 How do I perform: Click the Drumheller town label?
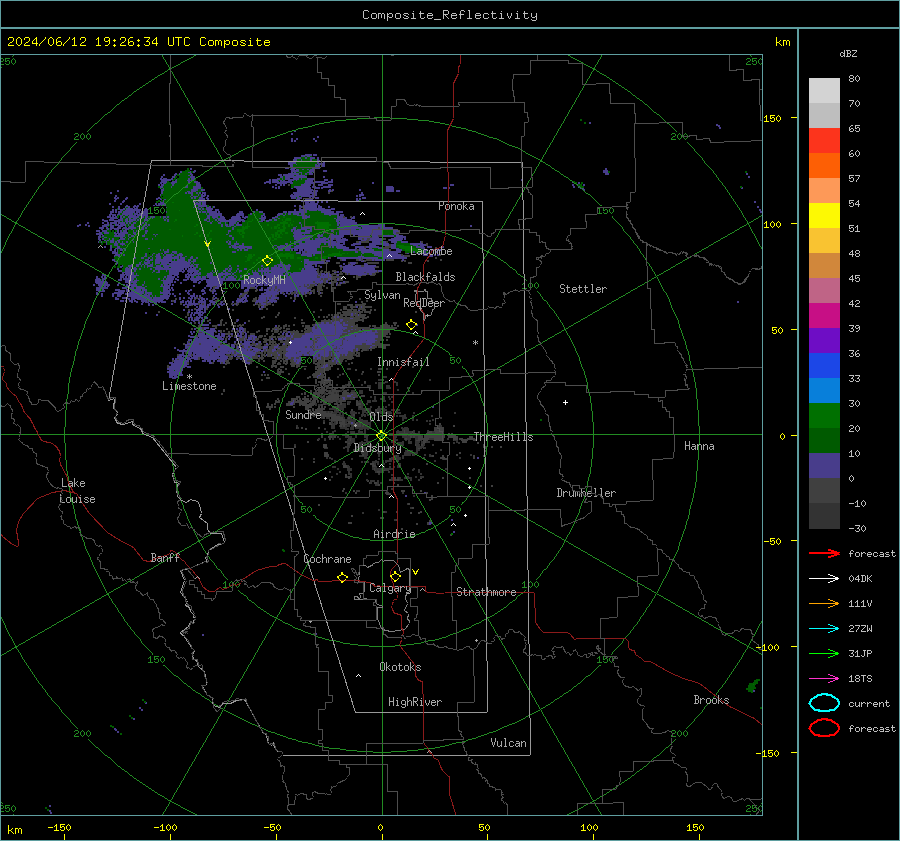(x=586, y=493)
